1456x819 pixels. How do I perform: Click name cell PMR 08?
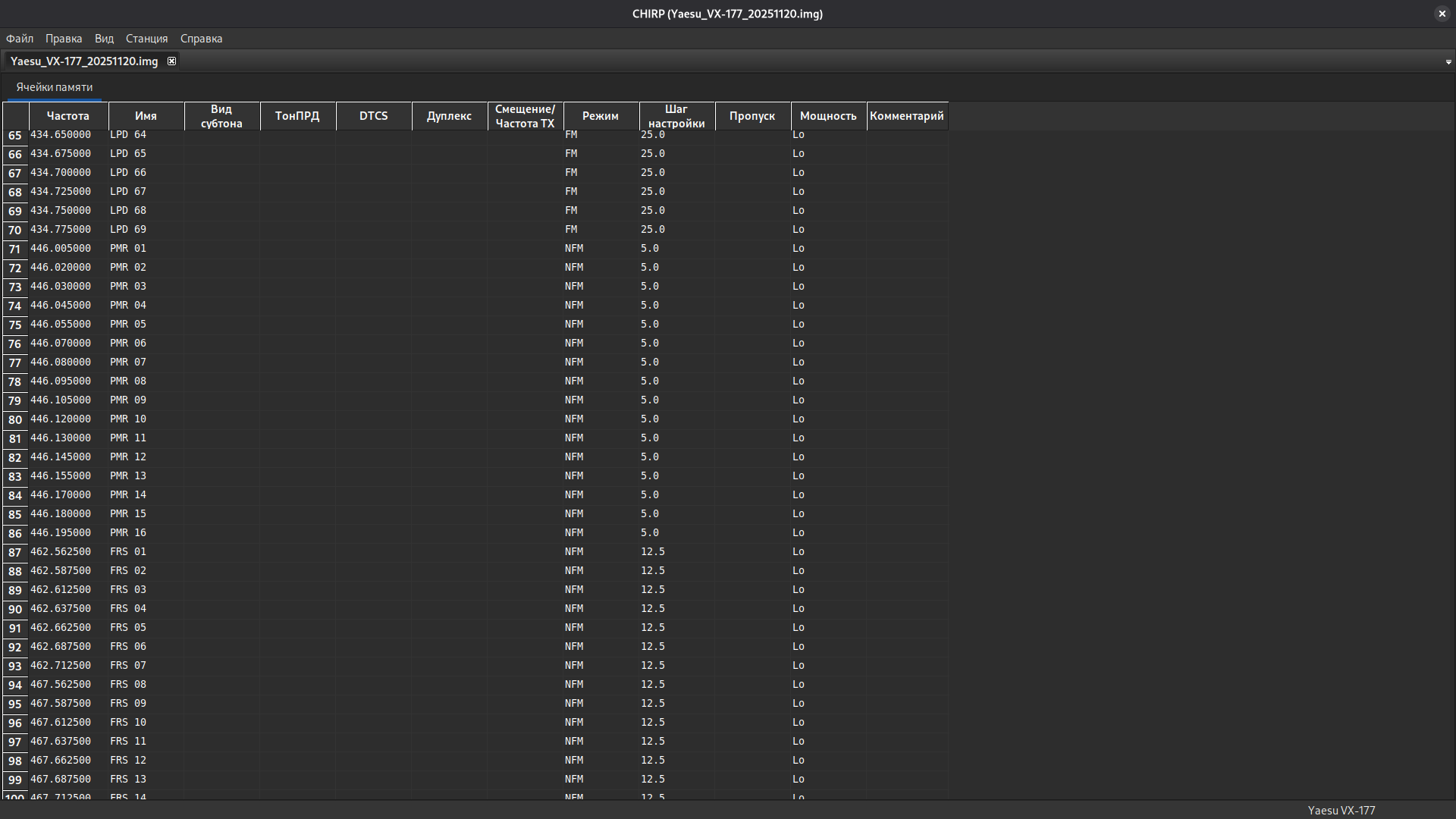coord(128,381)
